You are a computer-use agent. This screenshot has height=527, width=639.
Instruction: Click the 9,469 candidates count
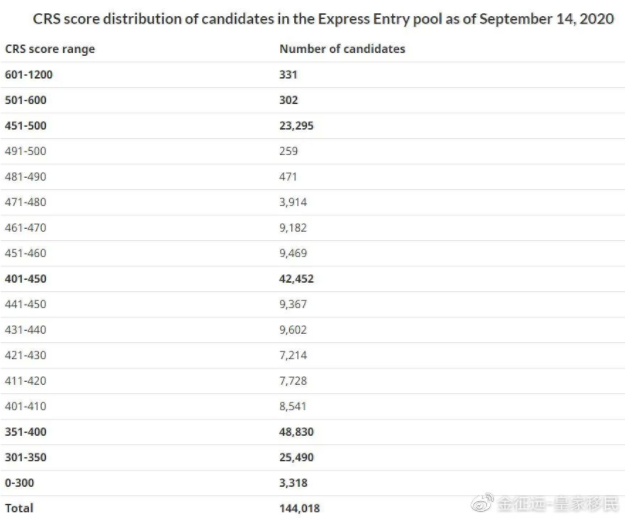tap(293, 253)
